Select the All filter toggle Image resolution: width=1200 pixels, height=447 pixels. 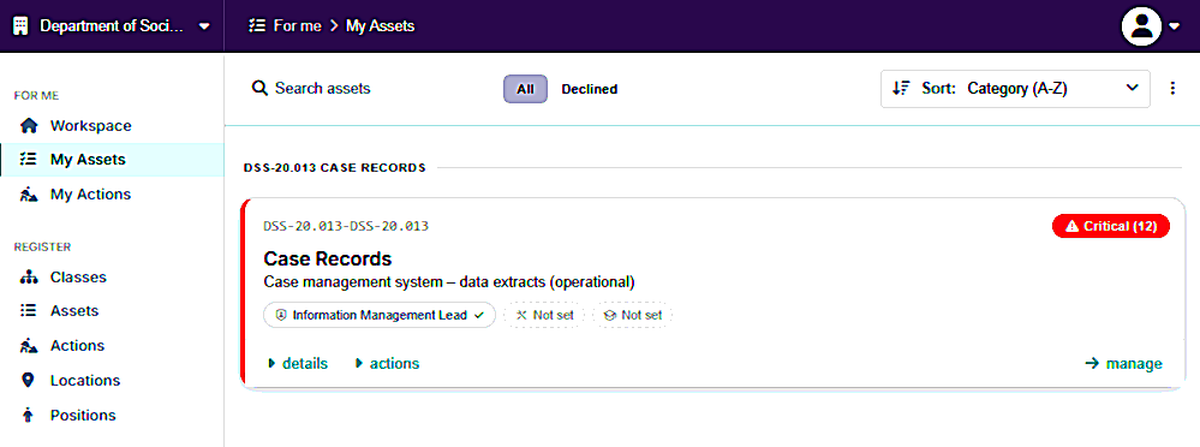click(x=525, y=89)
